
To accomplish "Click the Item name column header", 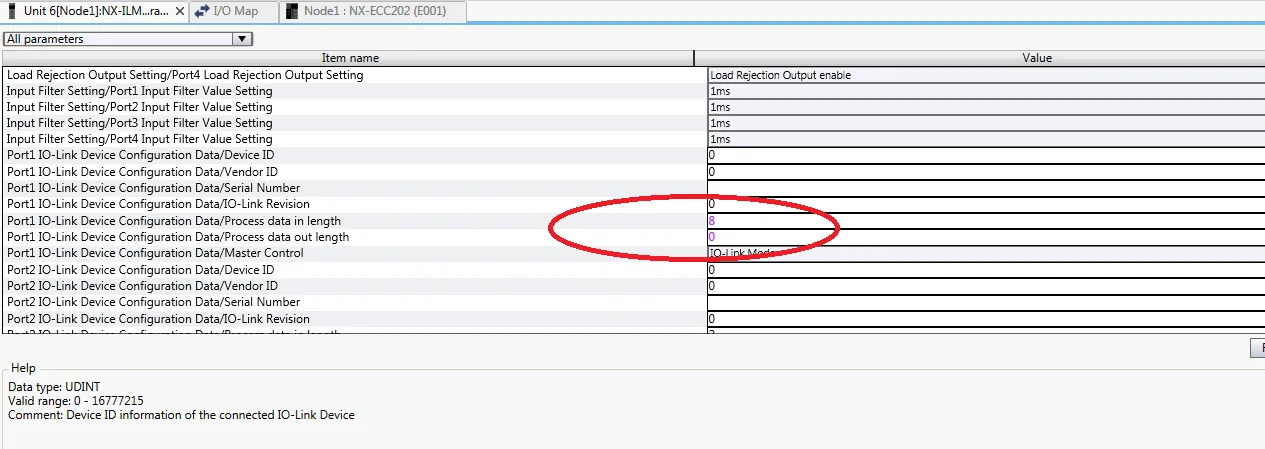I will (x=349, y=58).
